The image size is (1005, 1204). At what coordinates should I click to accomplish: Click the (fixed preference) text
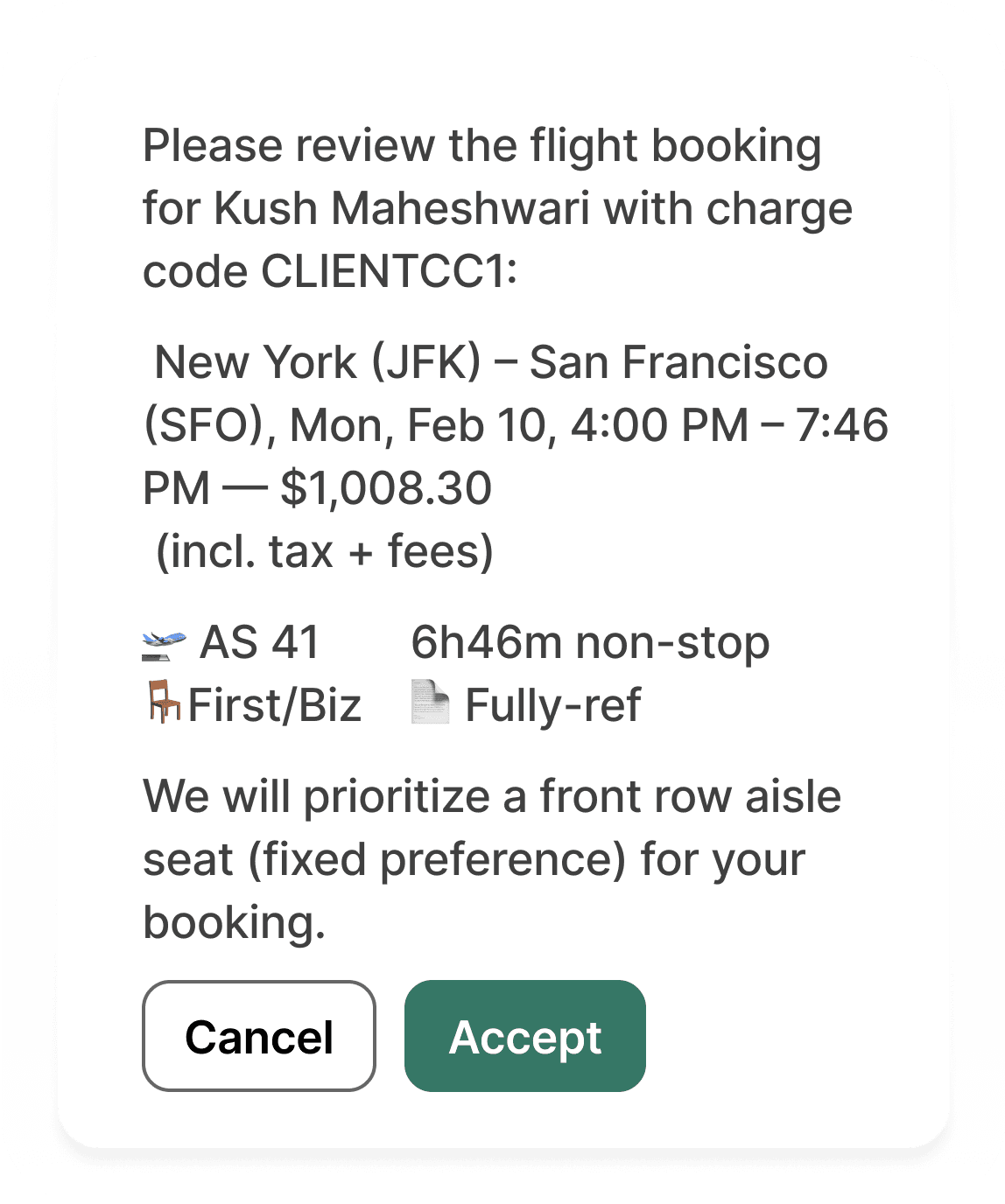click(437, 859)
